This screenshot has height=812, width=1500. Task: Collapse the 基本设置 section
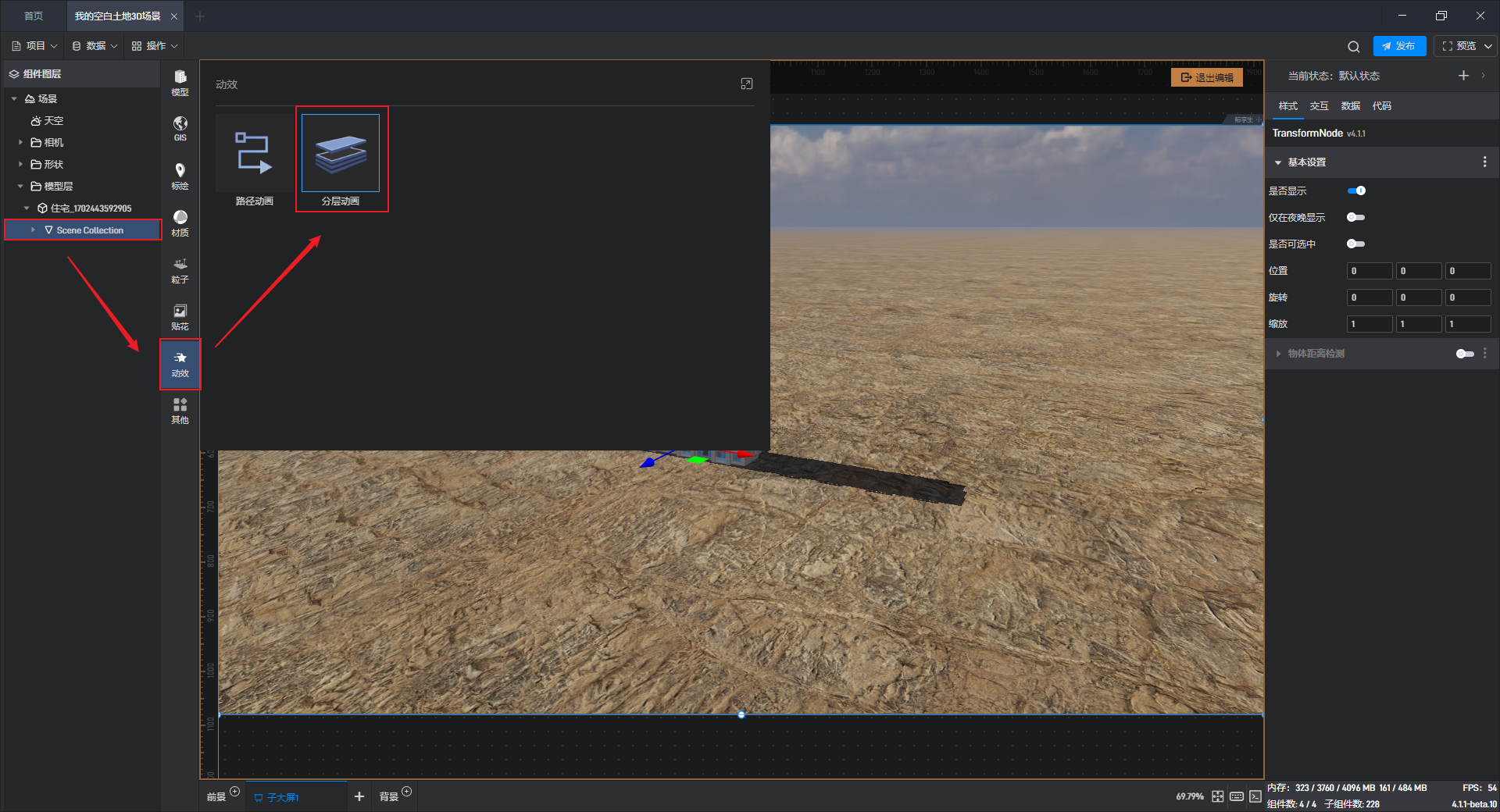pos(1278,162)
